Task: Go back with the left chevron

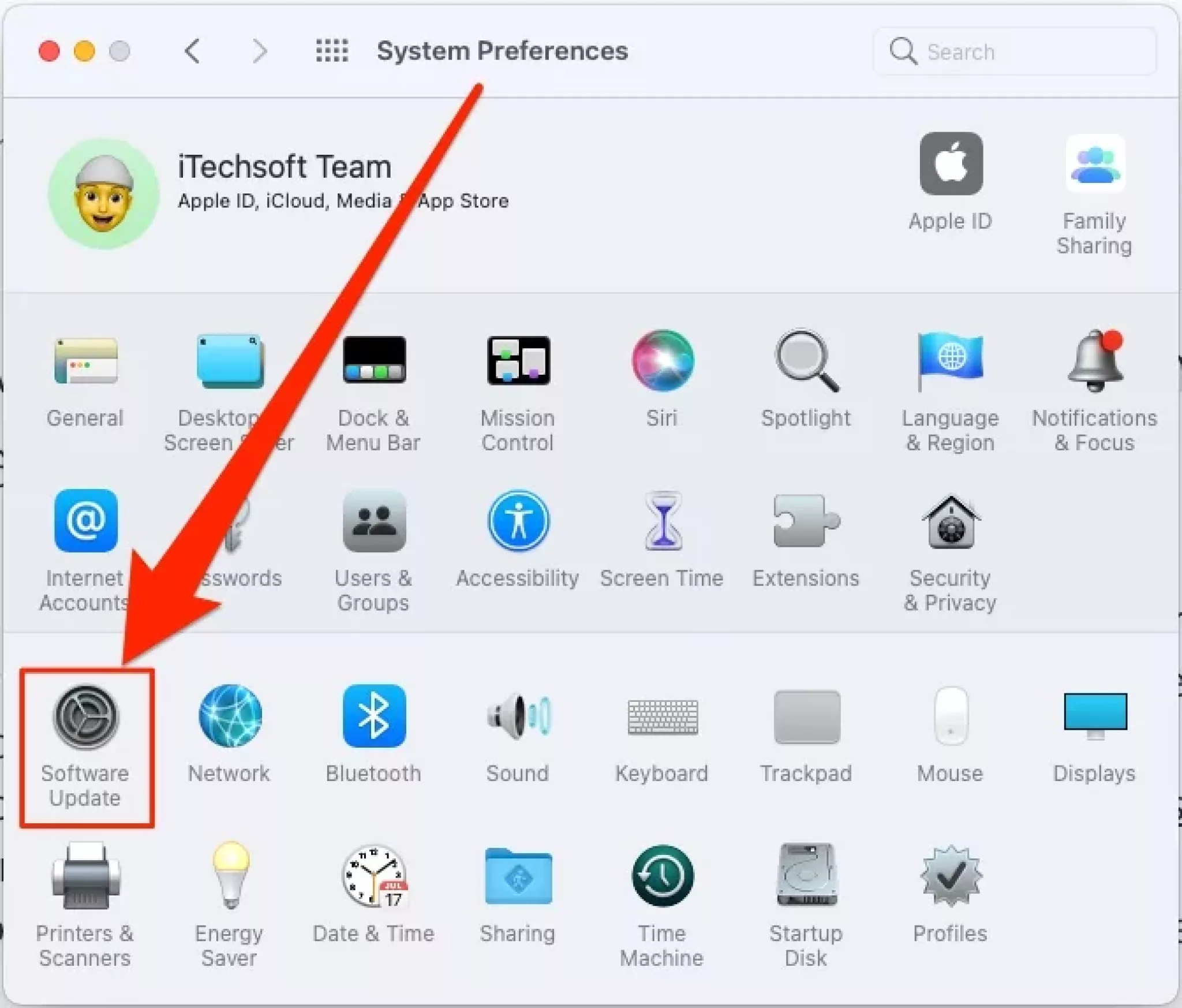Action: coord(193,51)
